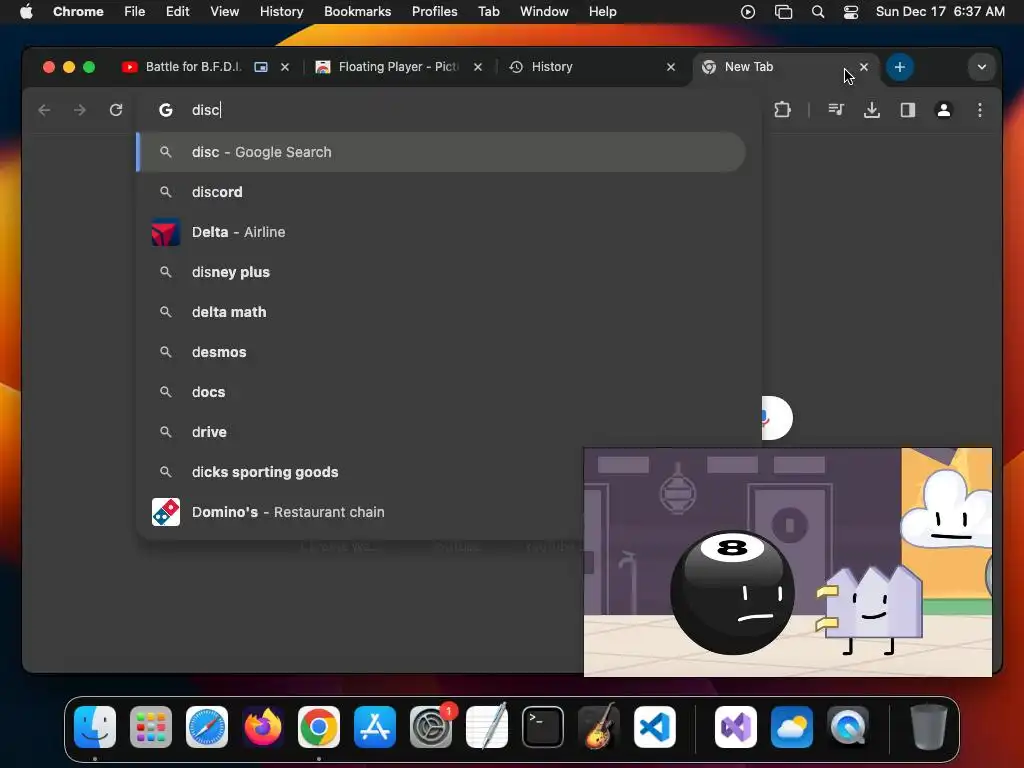The image size is (1024, 768).
Task: Open the File menu
Action: [135, 12]
